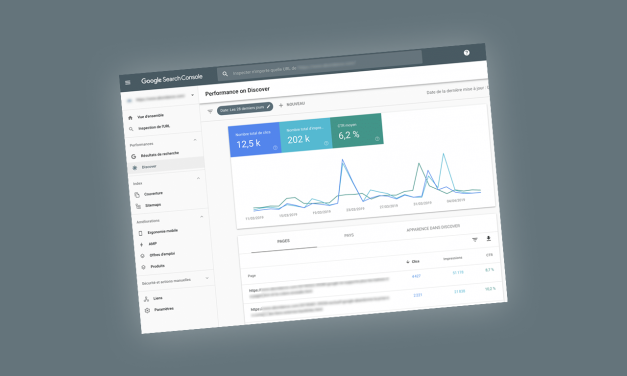The image size is (627, 376).
Task: Click help icon on CTR moyen card
Action: 377,139
